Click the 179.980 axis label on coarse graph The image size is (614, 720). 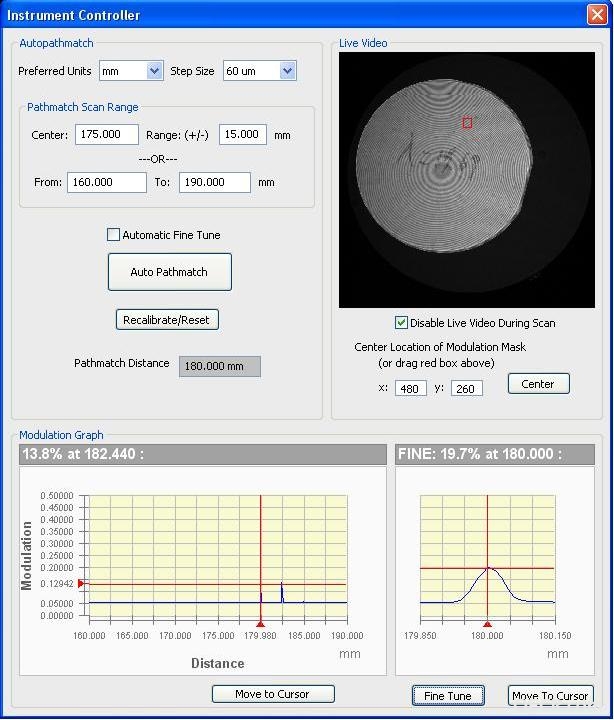(260, 636)
